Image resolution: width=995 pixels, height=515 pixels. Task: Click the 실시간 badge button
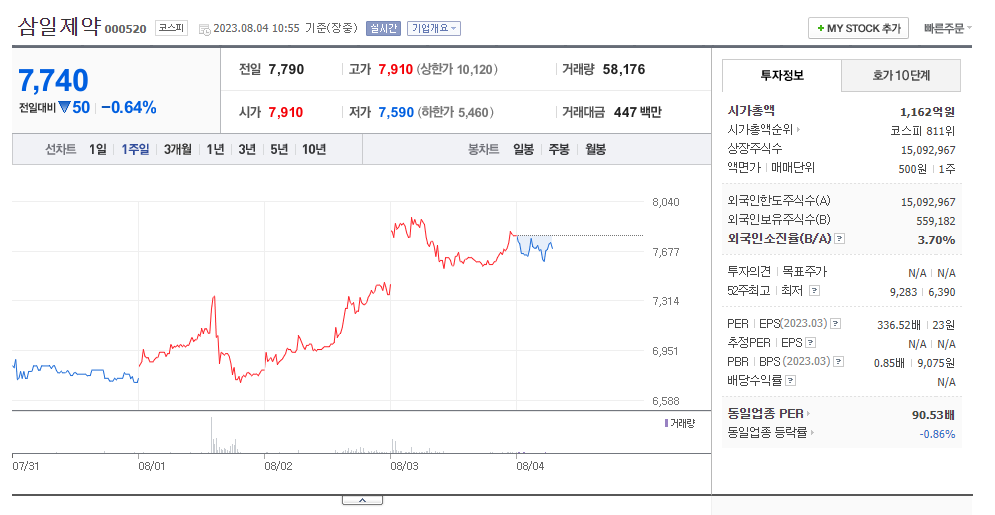383,29
